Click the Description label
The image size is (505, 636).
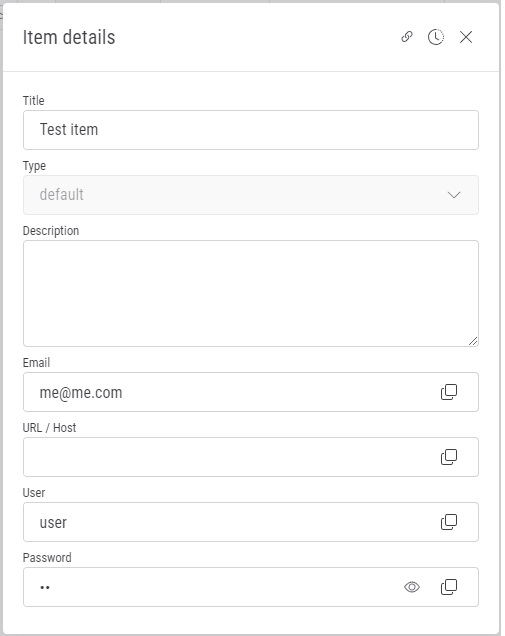tap(51, 230)
